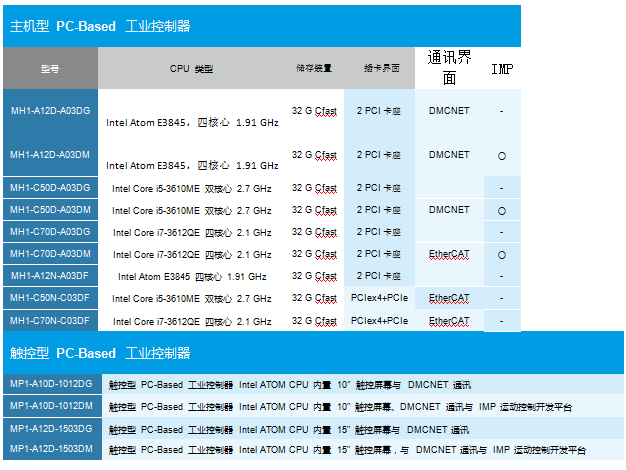
Task: Click EtherCAT in MH1-C50N-C03DF row
Action: coord(449,298)
